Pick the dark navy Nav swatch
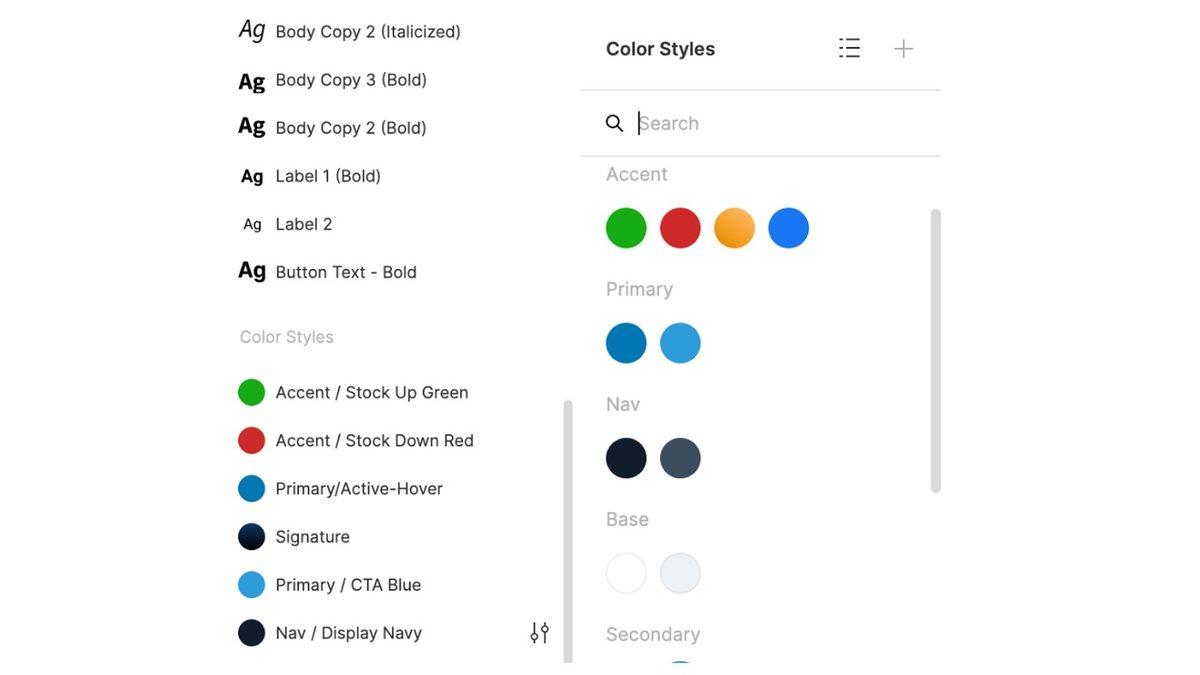Viewport: 1200px width, 675px height. (626, 458)
